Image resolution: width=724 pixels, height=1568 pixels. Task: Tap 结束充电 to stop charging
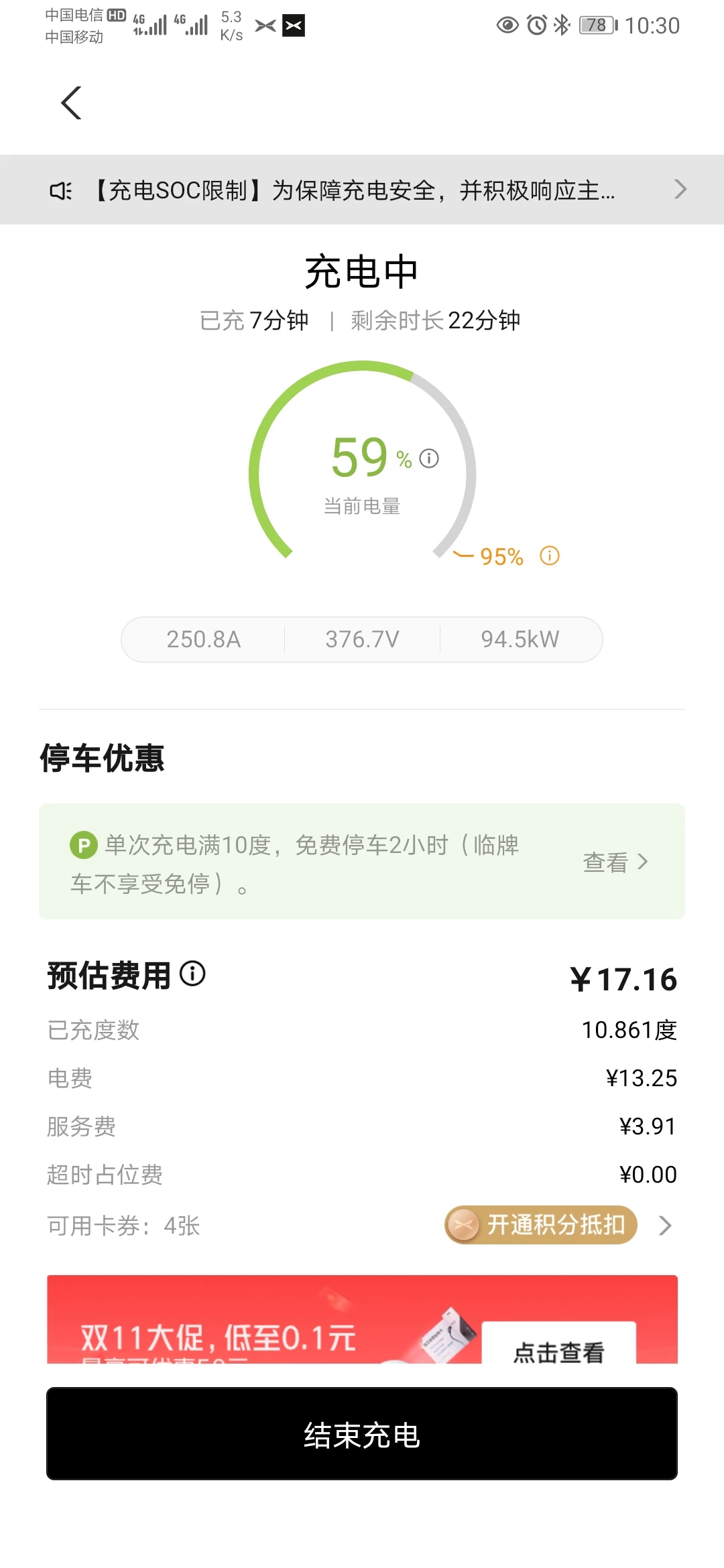coord(362,1433)
